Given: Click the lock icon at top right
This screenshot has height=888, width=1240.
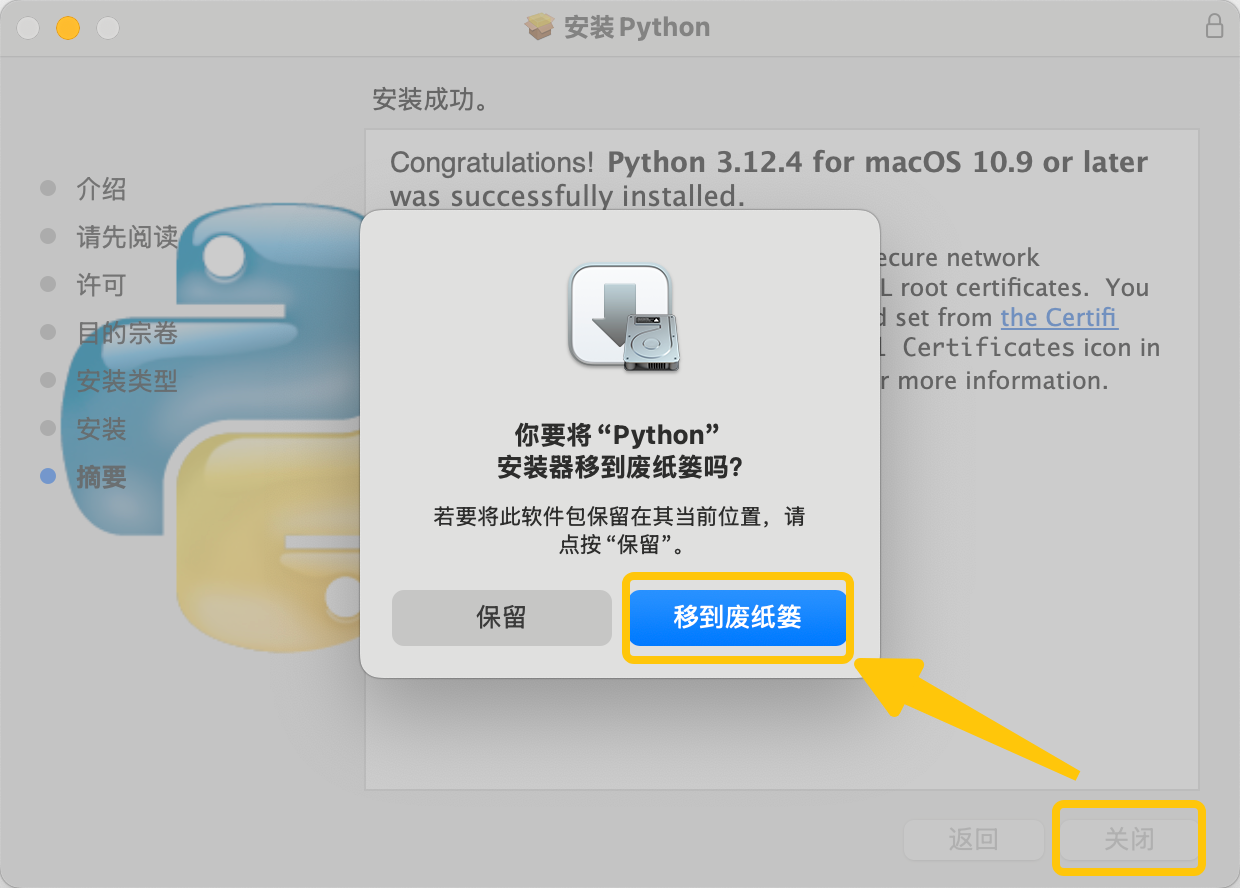Looking at the screenshot, I should 1215,27.
